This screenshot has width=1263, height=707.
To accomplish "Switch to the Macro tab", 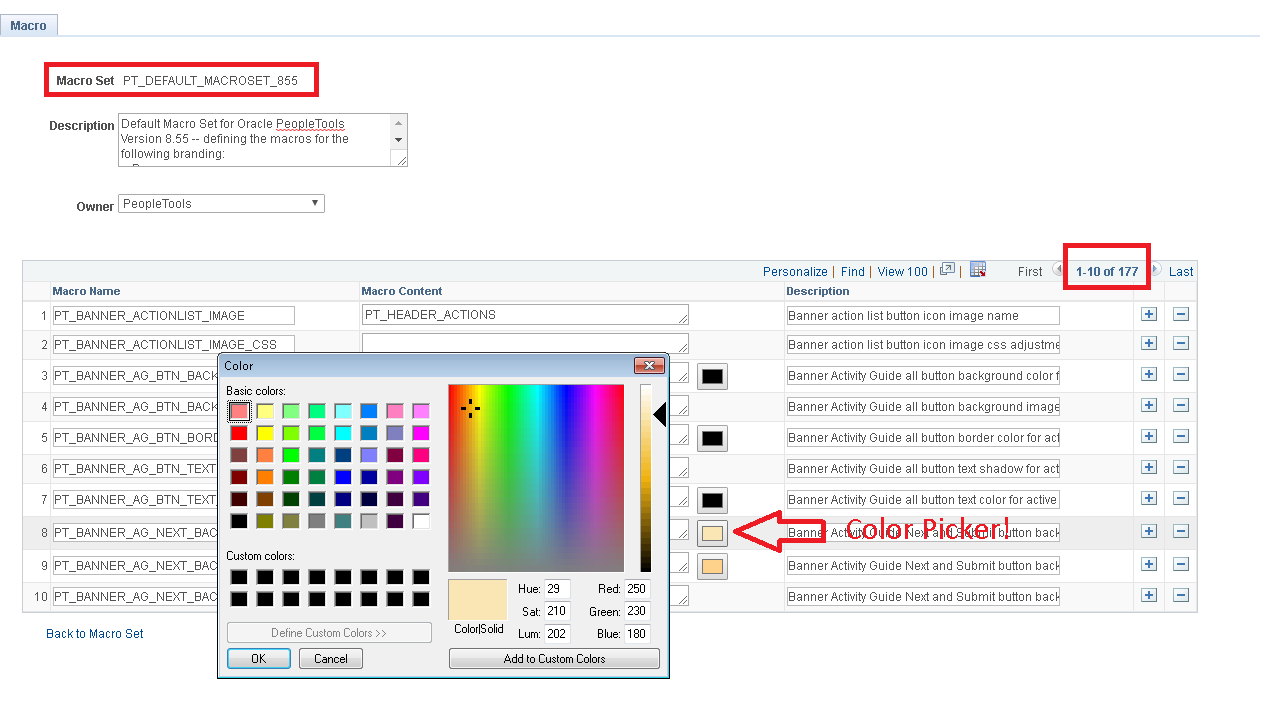I will tap(28, 25).
